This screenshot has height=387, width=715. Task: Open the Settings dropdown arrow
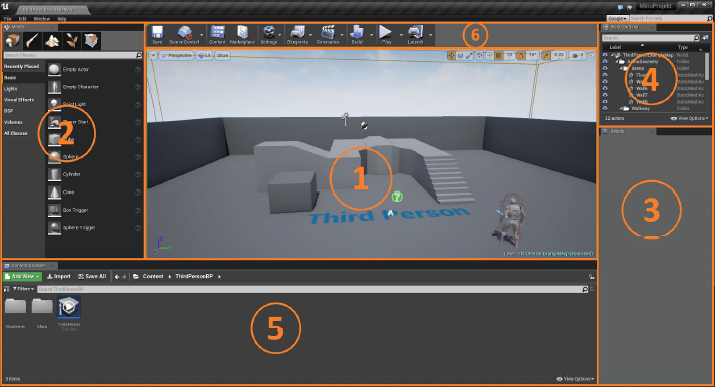click(x=280, y=35)
